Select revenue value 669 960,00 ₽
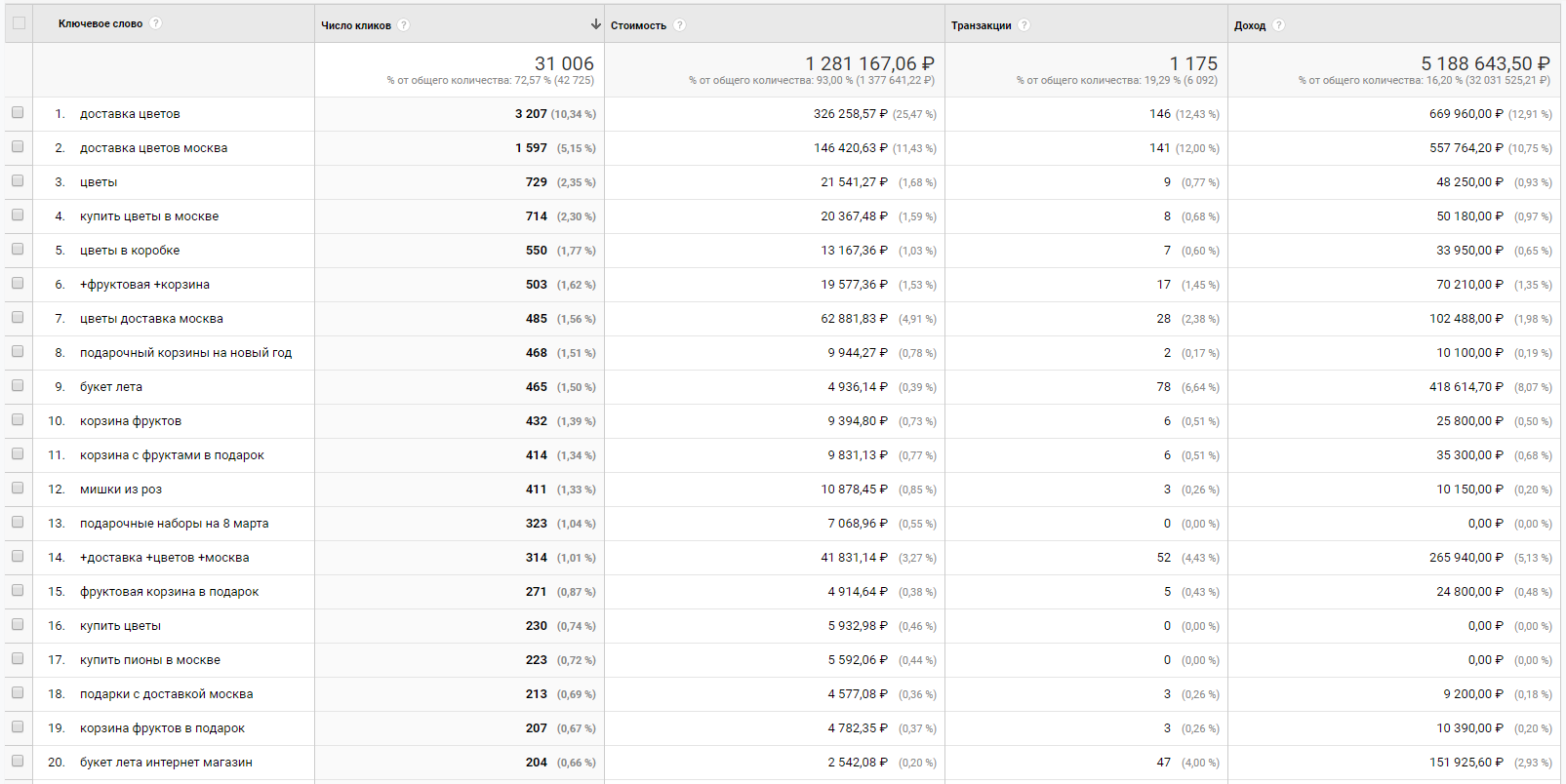The height and width of the screenshot is (784, 1566). [1466, 114]
